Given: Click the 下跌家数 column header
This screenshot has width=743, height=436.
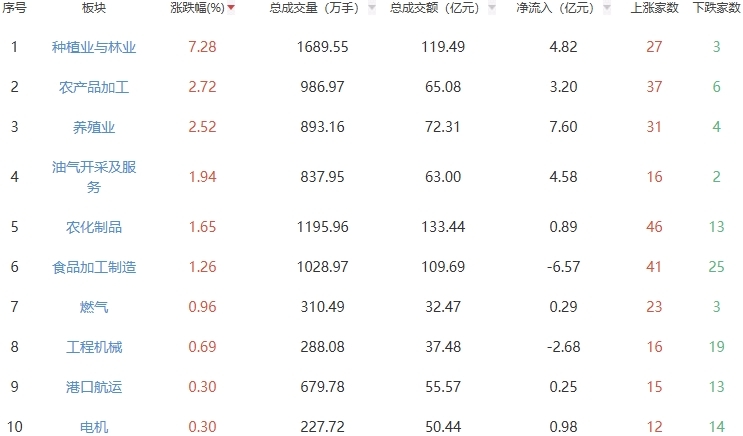Looking at the screenshot, I should pyautogui.click(x=716, y=8).
